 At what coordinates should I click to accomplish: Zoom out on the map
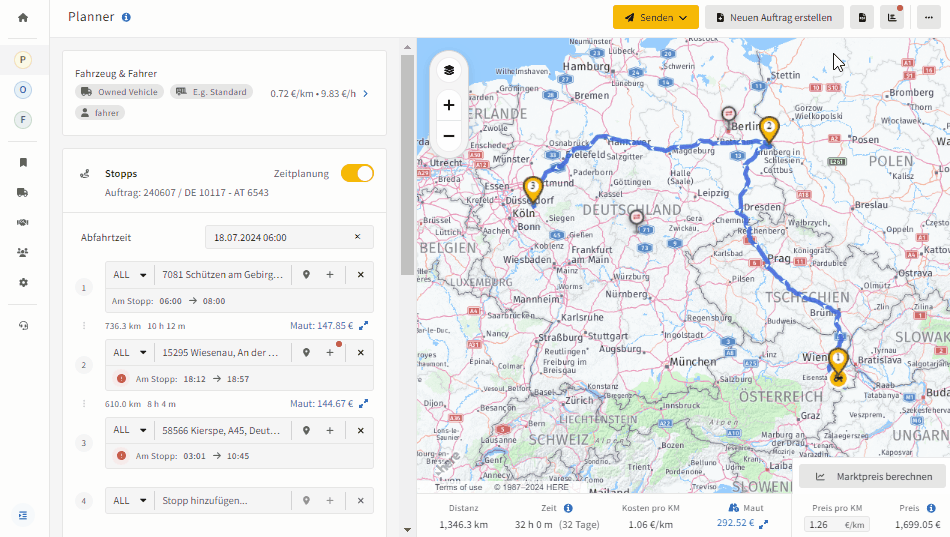449,136
